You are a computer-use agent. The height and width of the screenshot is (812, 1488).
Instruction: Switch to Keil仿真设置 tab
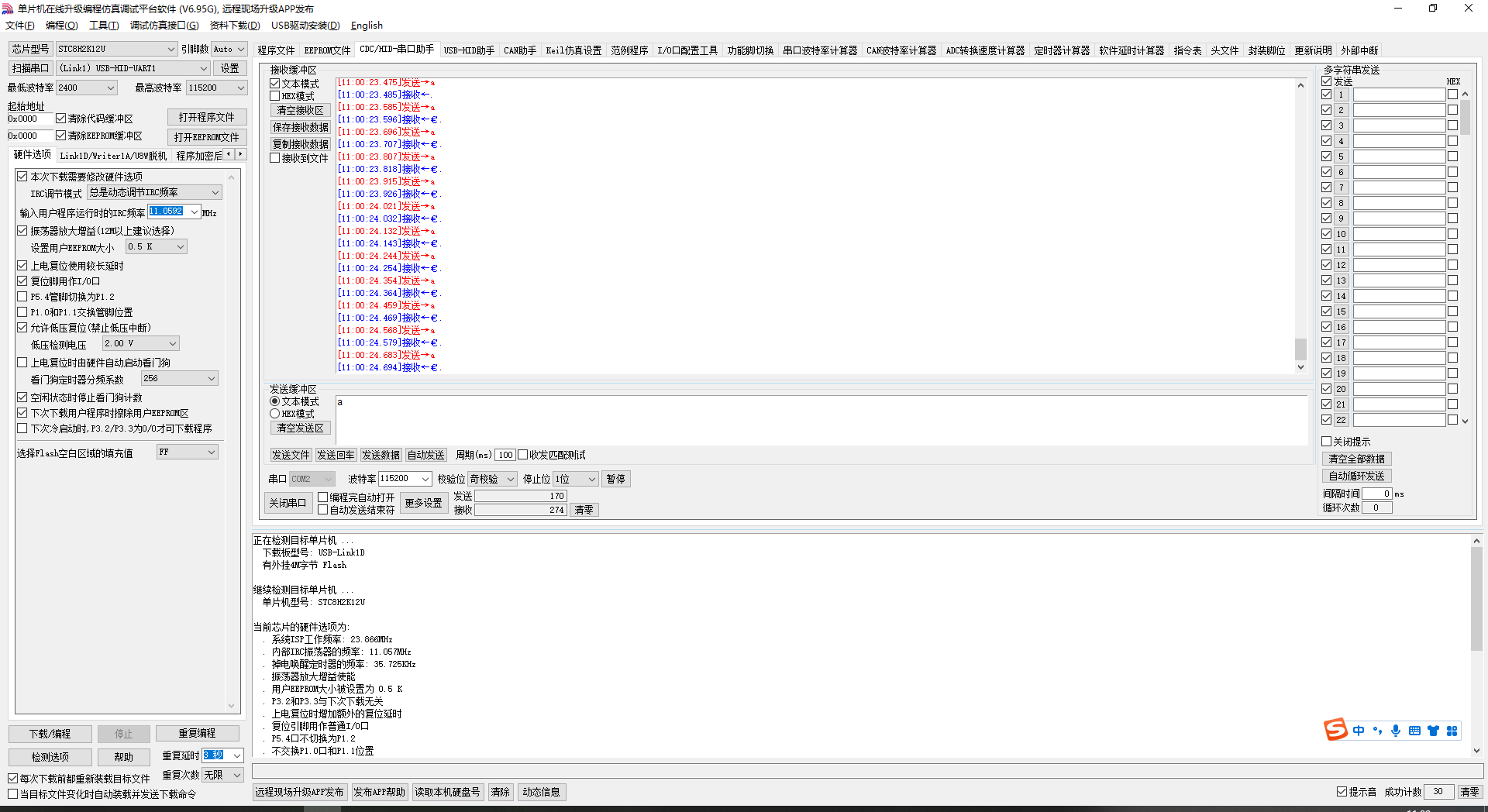tap(573, 50)
